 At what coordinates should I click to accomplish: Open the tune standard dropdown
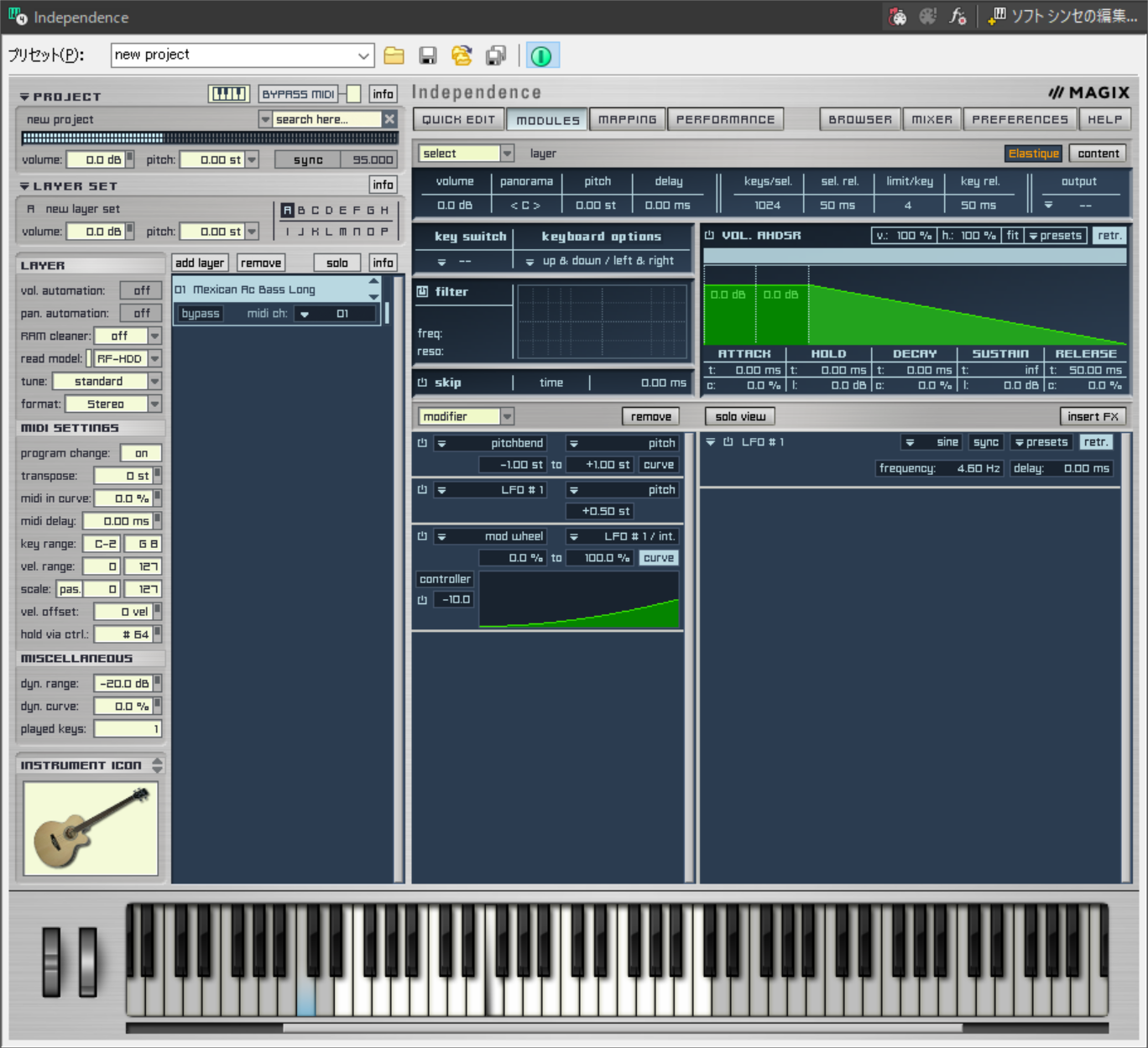(154, 381)
